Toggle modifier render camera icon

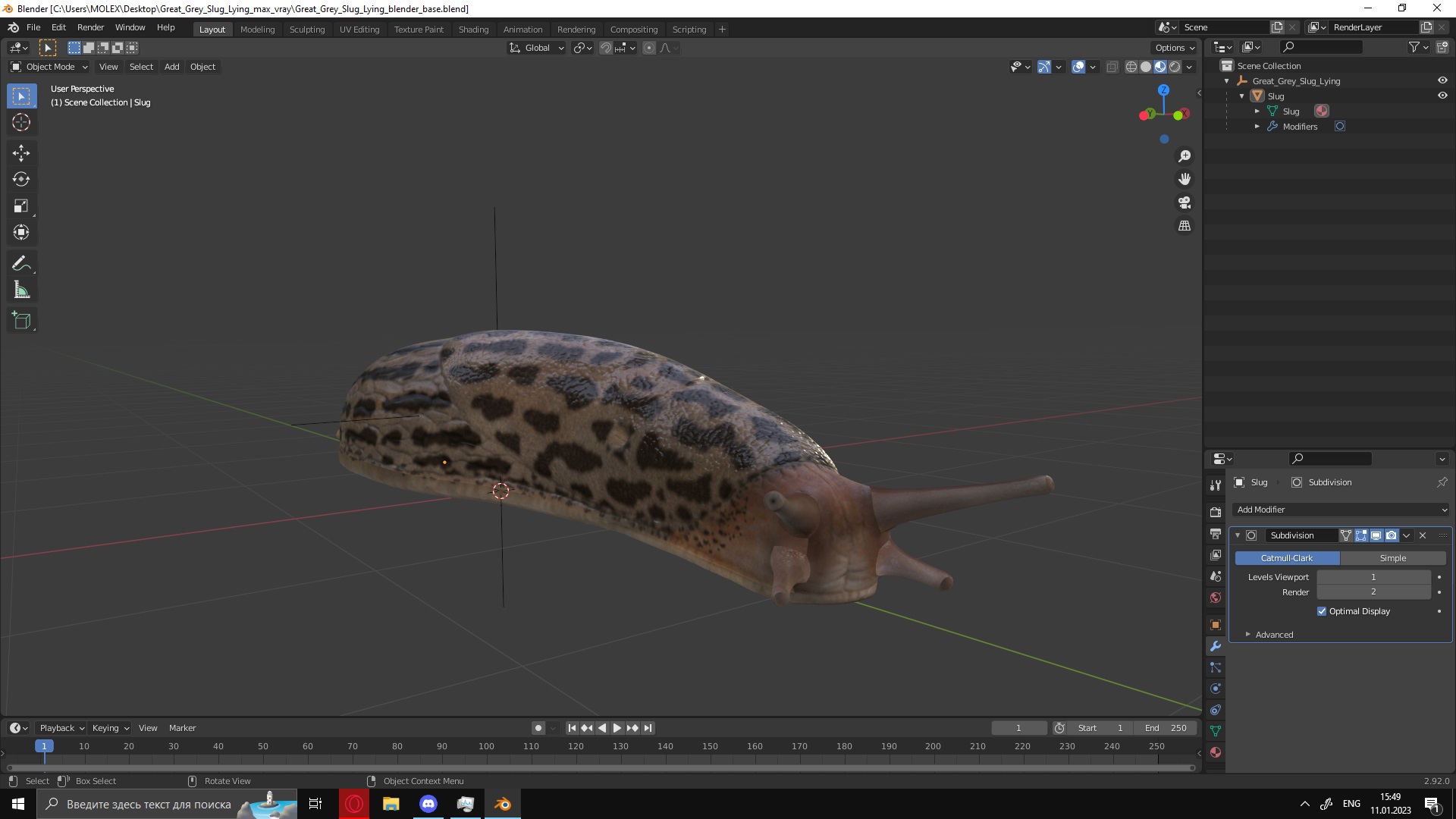pos(1392,535)
